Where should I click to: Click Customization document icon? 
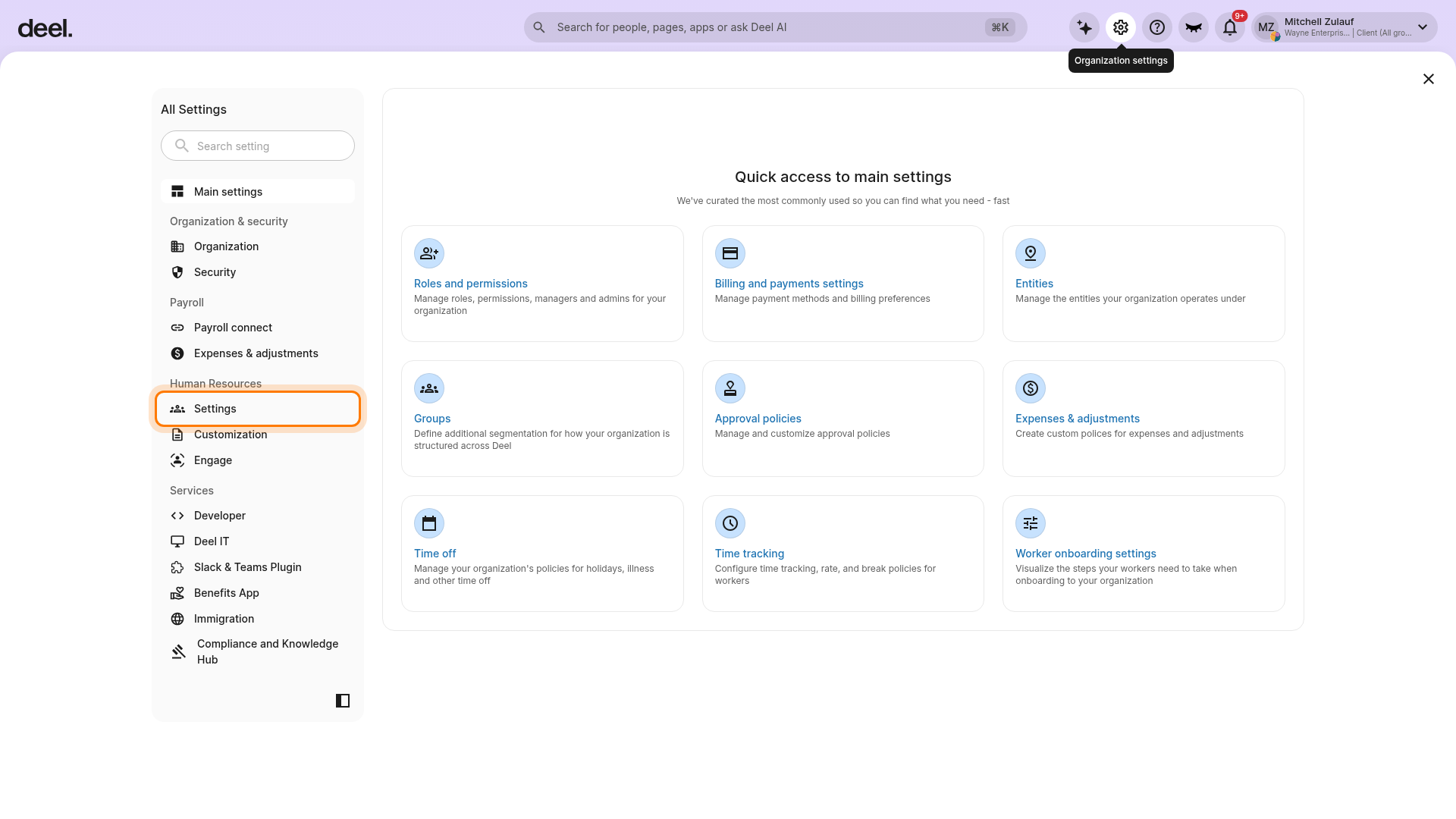click(177, 435)
